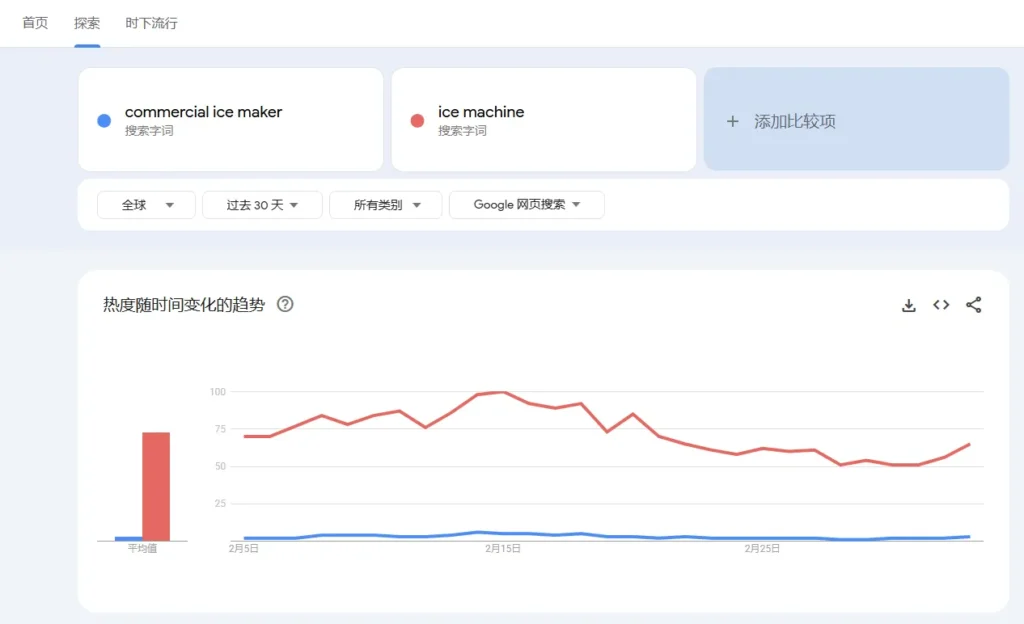
Task: Open the Google 网页搜索 selector
Action: point(527,204)
